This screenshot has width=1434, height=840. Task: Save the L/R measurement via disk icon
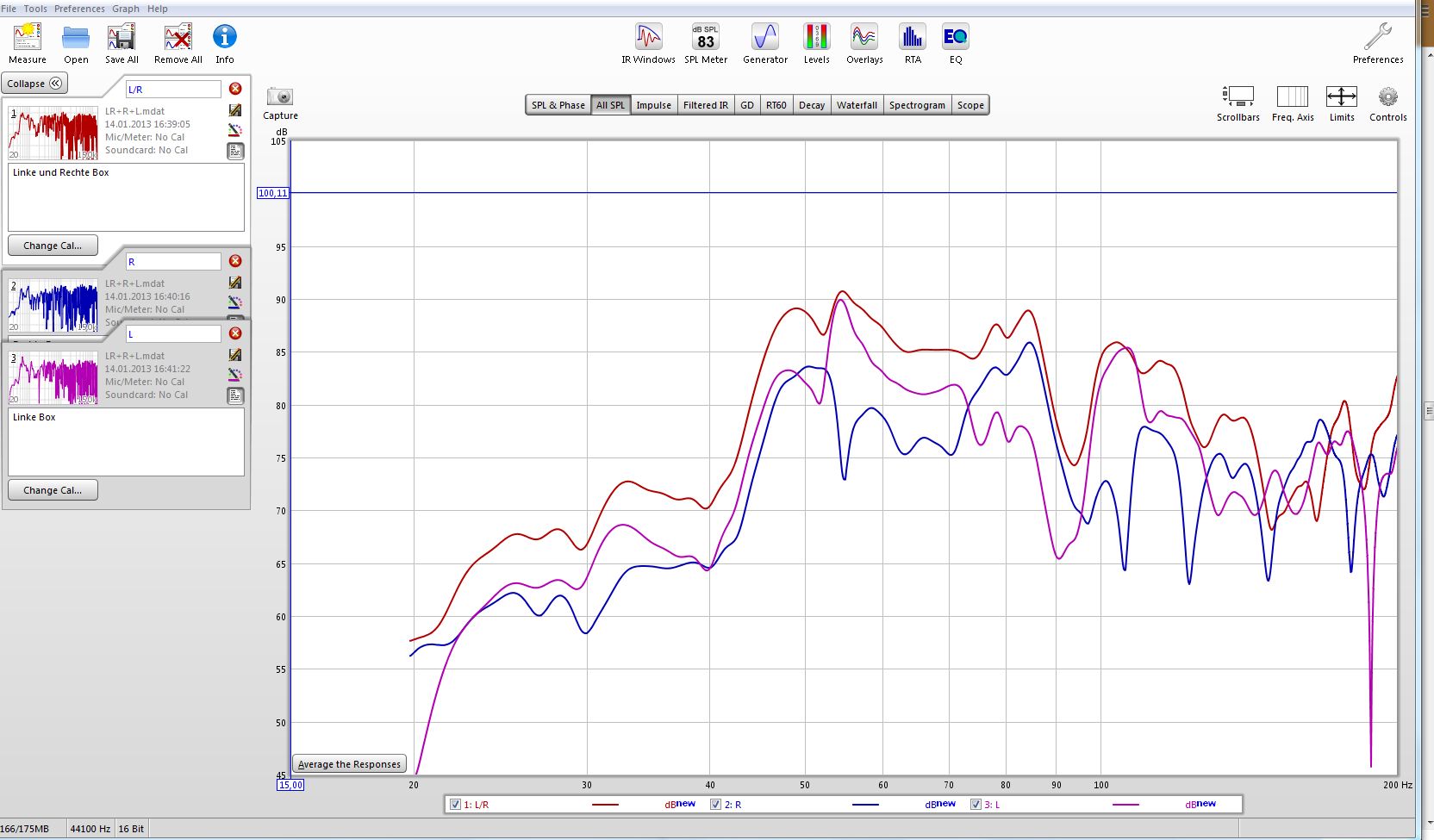click(x=235, y=110)
